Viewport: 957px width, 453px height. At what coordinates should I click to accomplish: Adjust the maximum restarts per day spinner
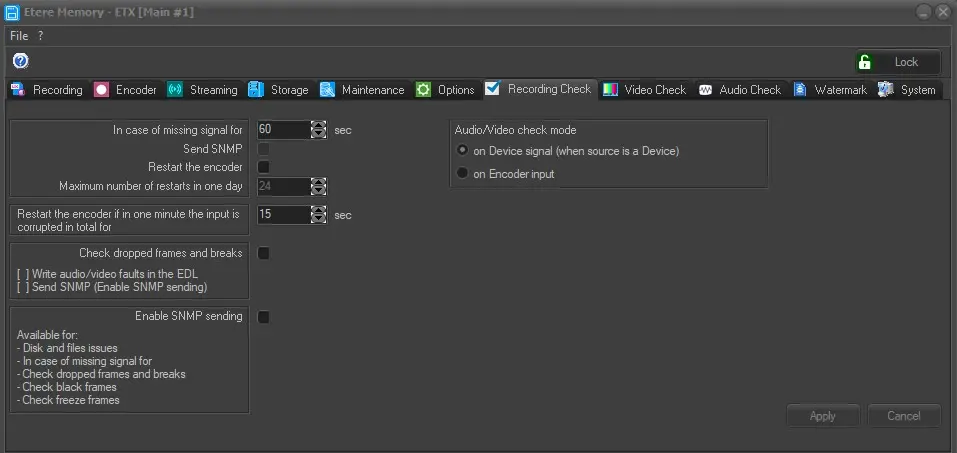[x=318, y=186]
